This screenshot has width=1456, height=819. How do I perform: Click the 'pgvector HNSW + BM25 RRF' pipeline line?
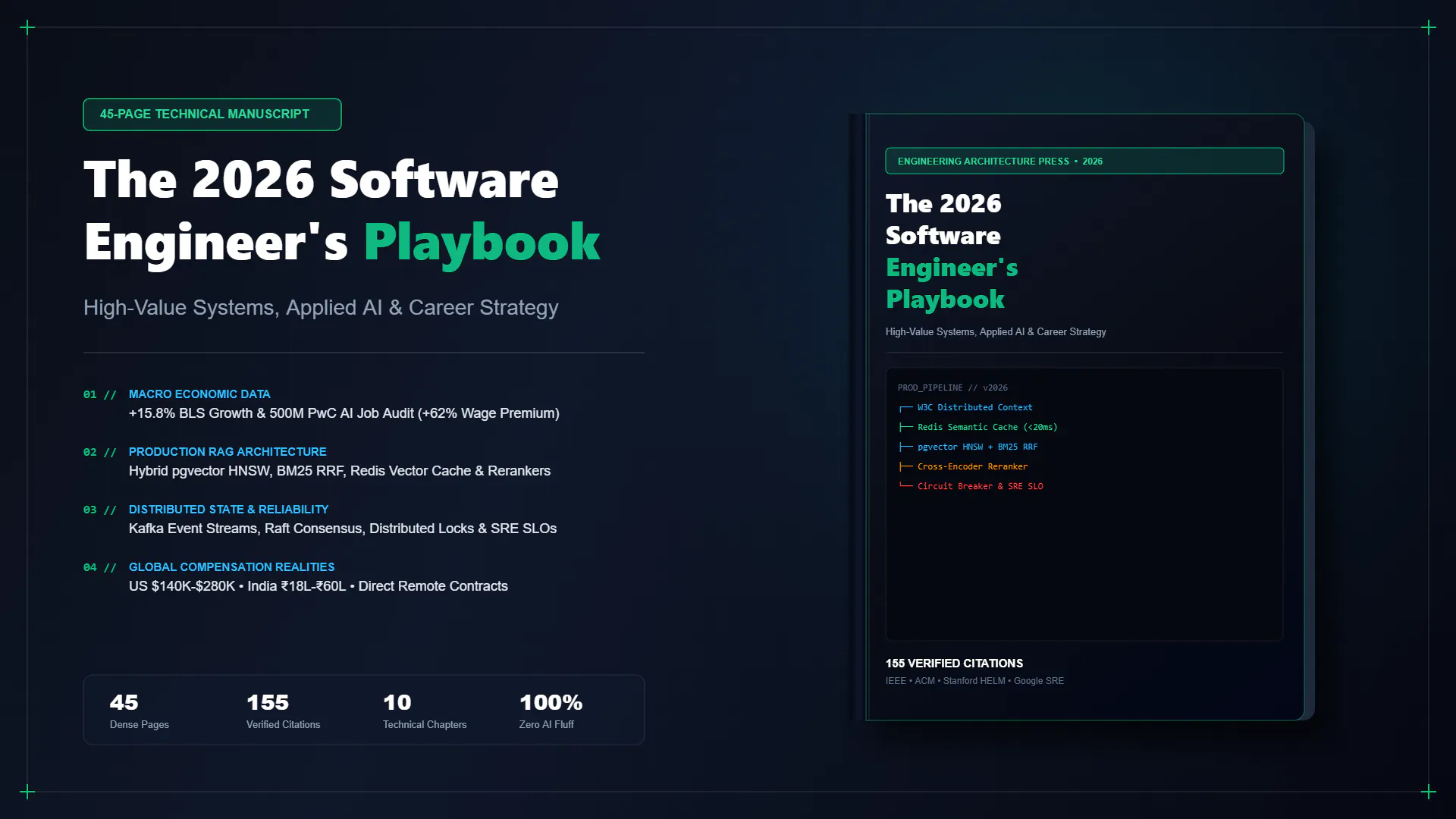pyautogui.click(x=968, y=447)
